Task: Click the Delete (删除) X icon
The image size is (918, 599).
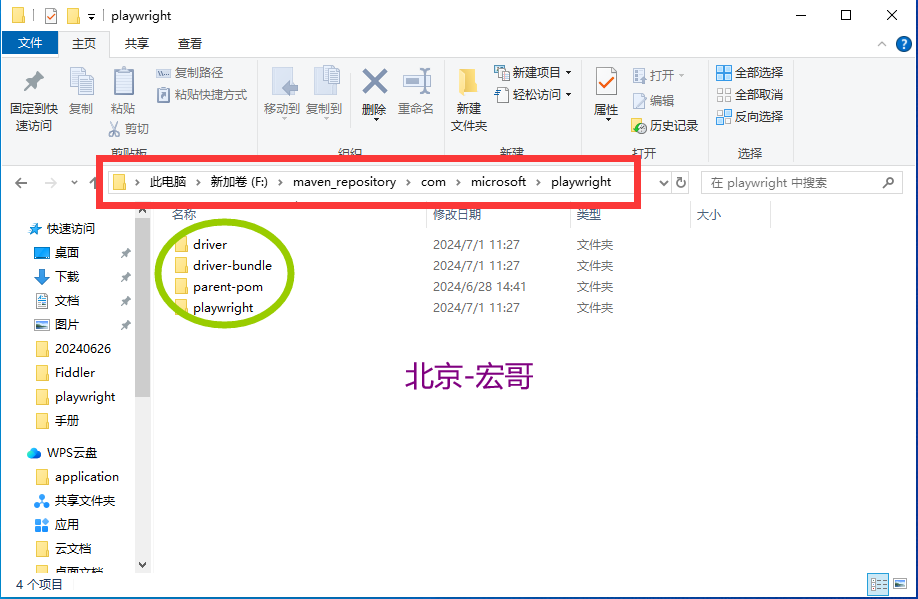Action: tap(375, 81)
